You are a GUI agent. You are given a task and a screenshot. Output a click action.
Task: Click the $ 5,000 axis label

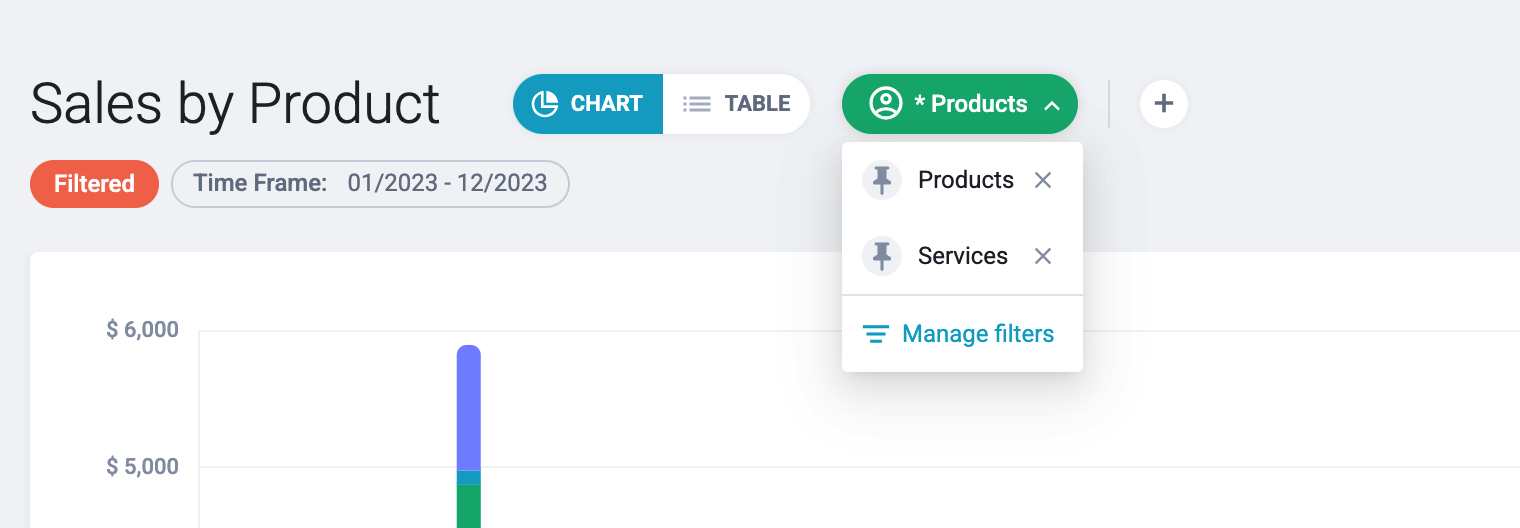pos(143,467)
